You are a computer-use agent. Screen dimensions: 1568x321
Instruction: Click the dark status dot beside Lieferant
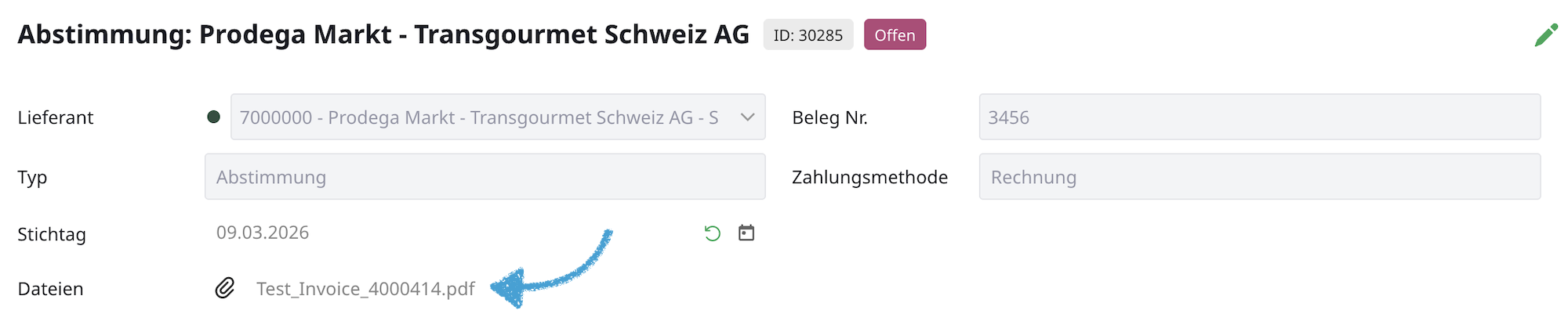[x=213, y=117]
